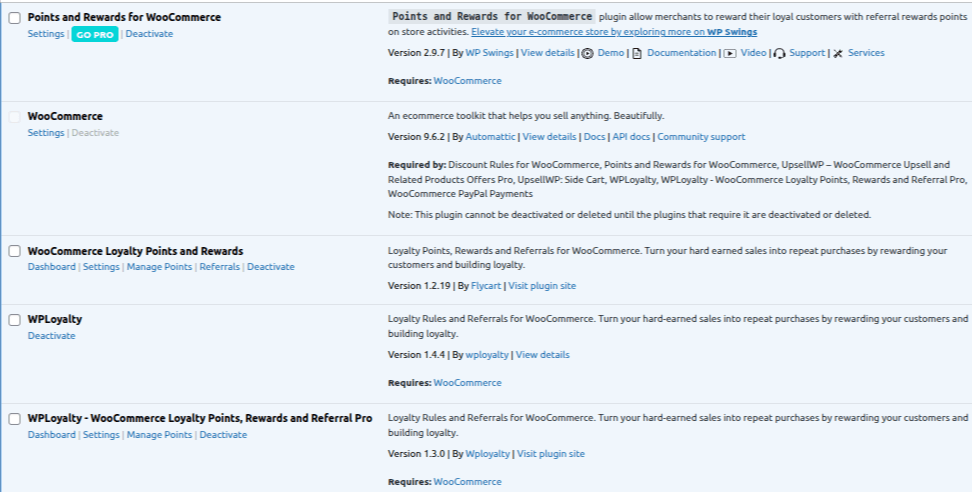Click the WPLoyalty Referral Pro plugin title
Viewport: 972px width, 492px height.
point(200,418)
